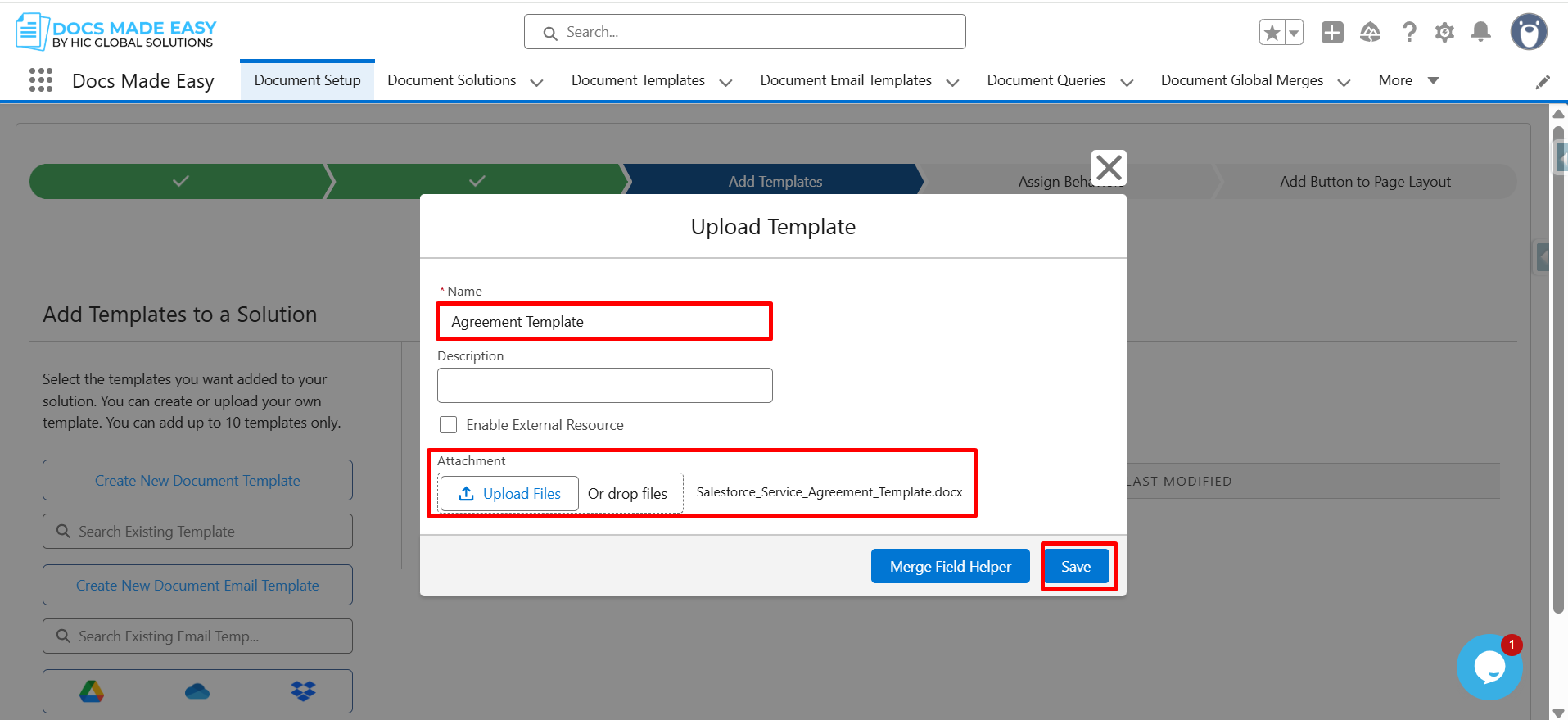The width and height of the screenshot is (1568, 720).
Task: Open the App Launcher grid icon
Action: [41, 80]
